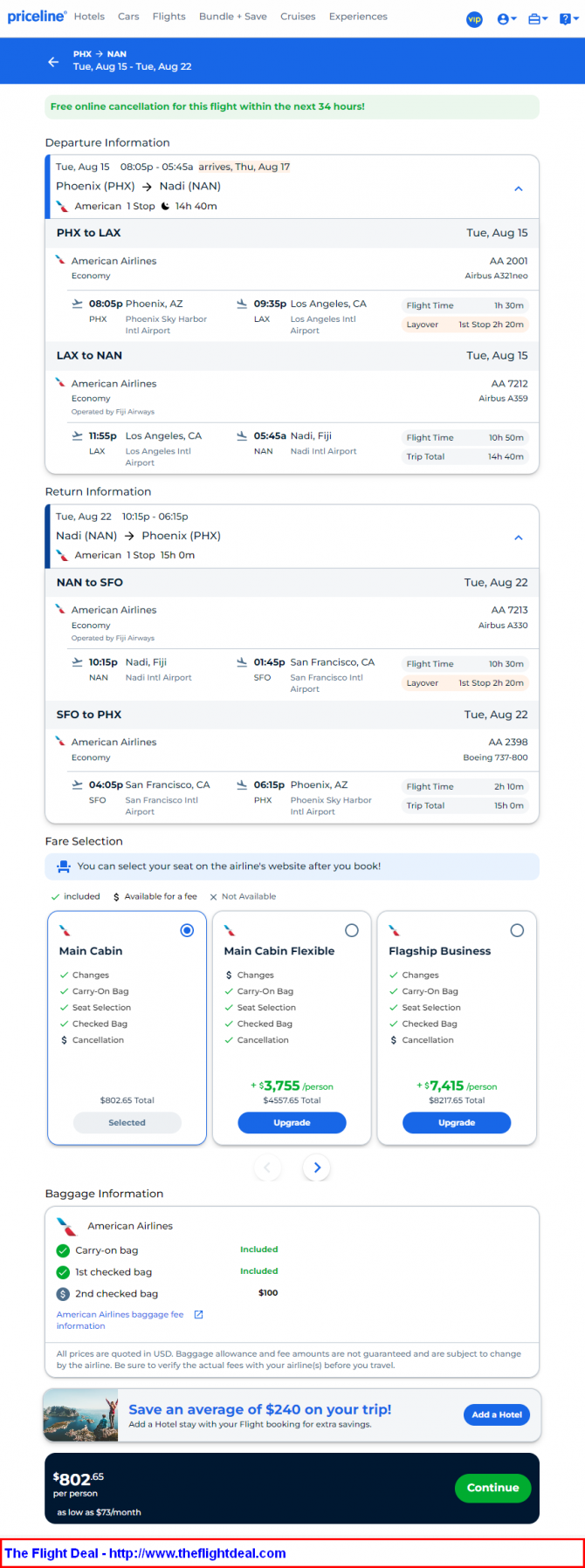
Task: Open the account profile menu
Action: point(506,19)
